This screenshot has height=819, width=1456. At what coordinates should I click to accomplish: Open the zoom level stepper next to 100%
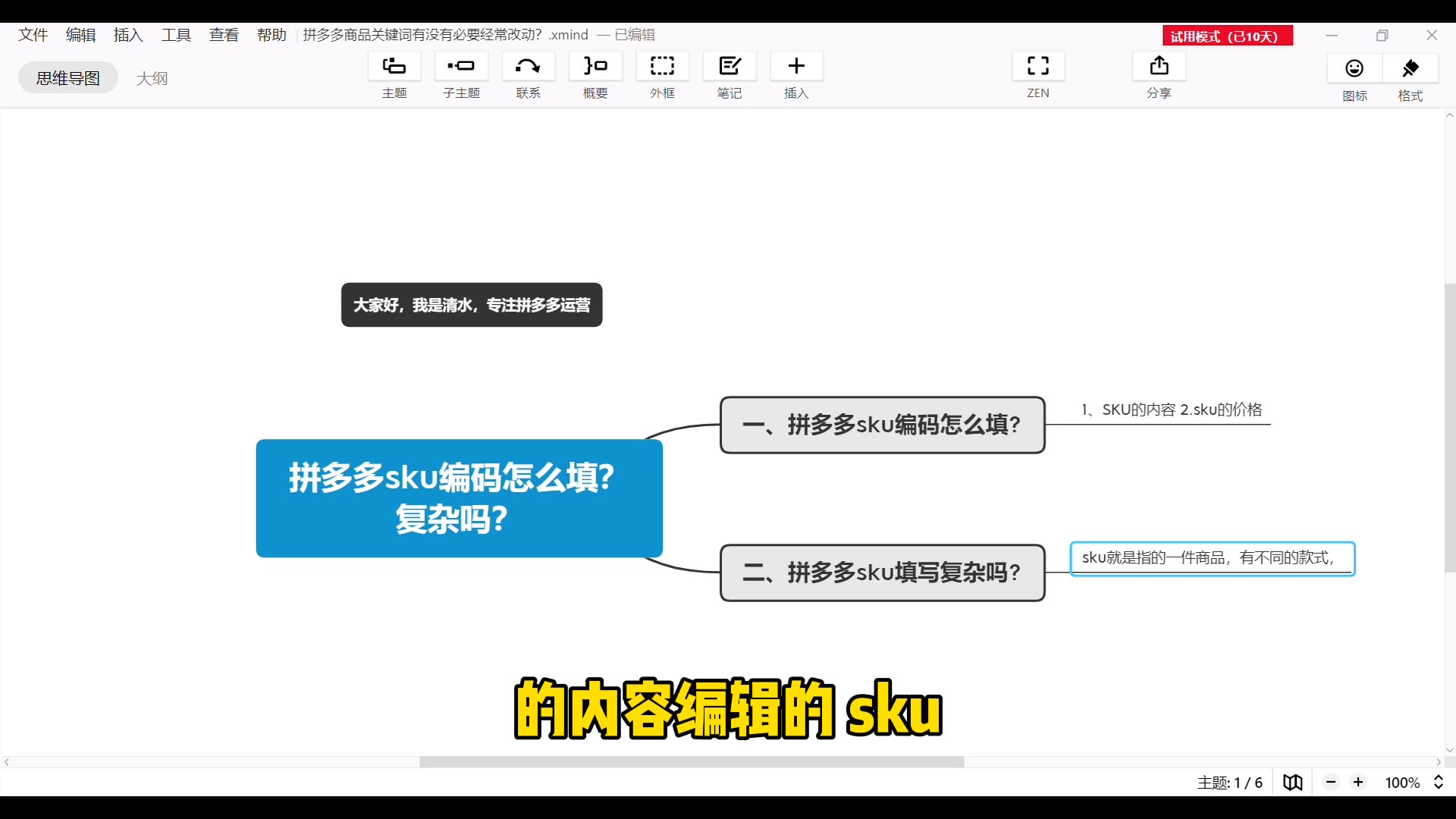(1439, 782)
